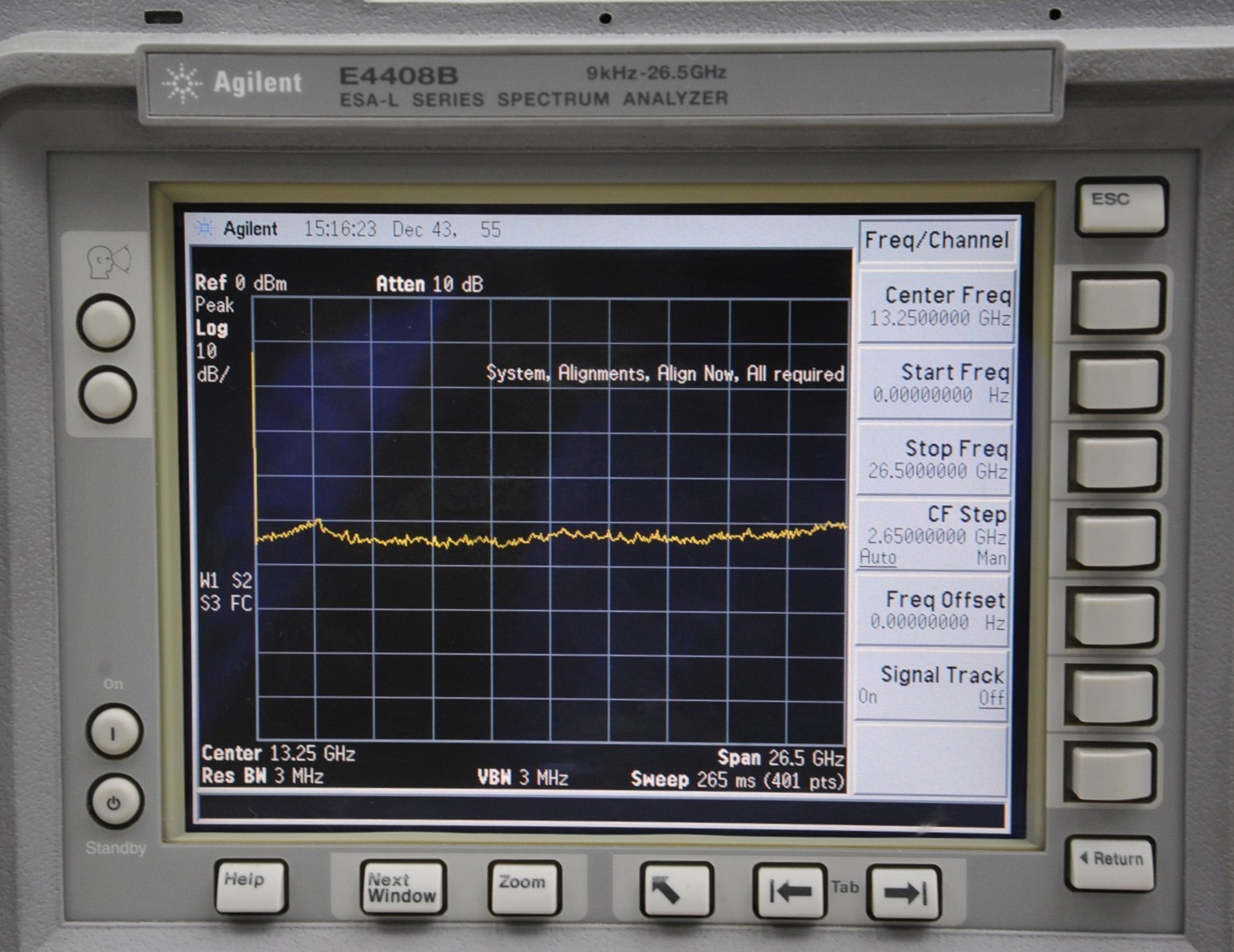Click the diagonal up-left arrow key
The image size is (1234, 952).
pos(676,889)
